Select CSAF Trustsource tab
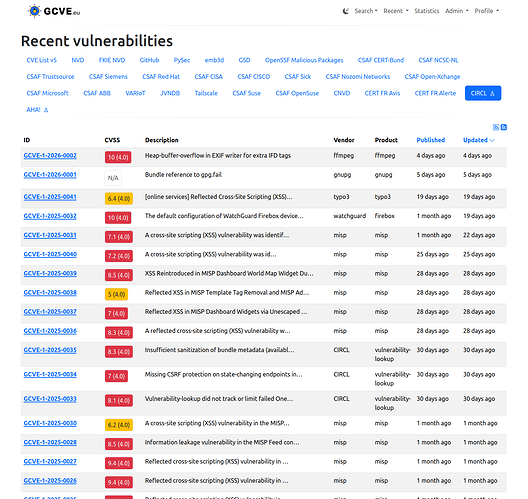This screenshot has height=499, width=528. (x=50, y=77)
